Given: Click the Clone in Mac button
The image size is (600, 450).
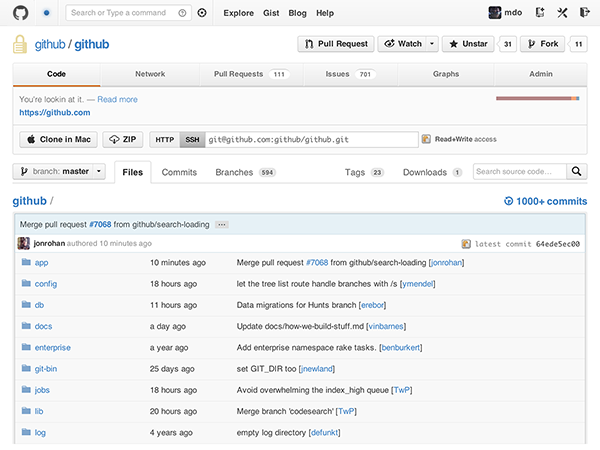Looking at the screenshot, I should click(x=59, y=140).
